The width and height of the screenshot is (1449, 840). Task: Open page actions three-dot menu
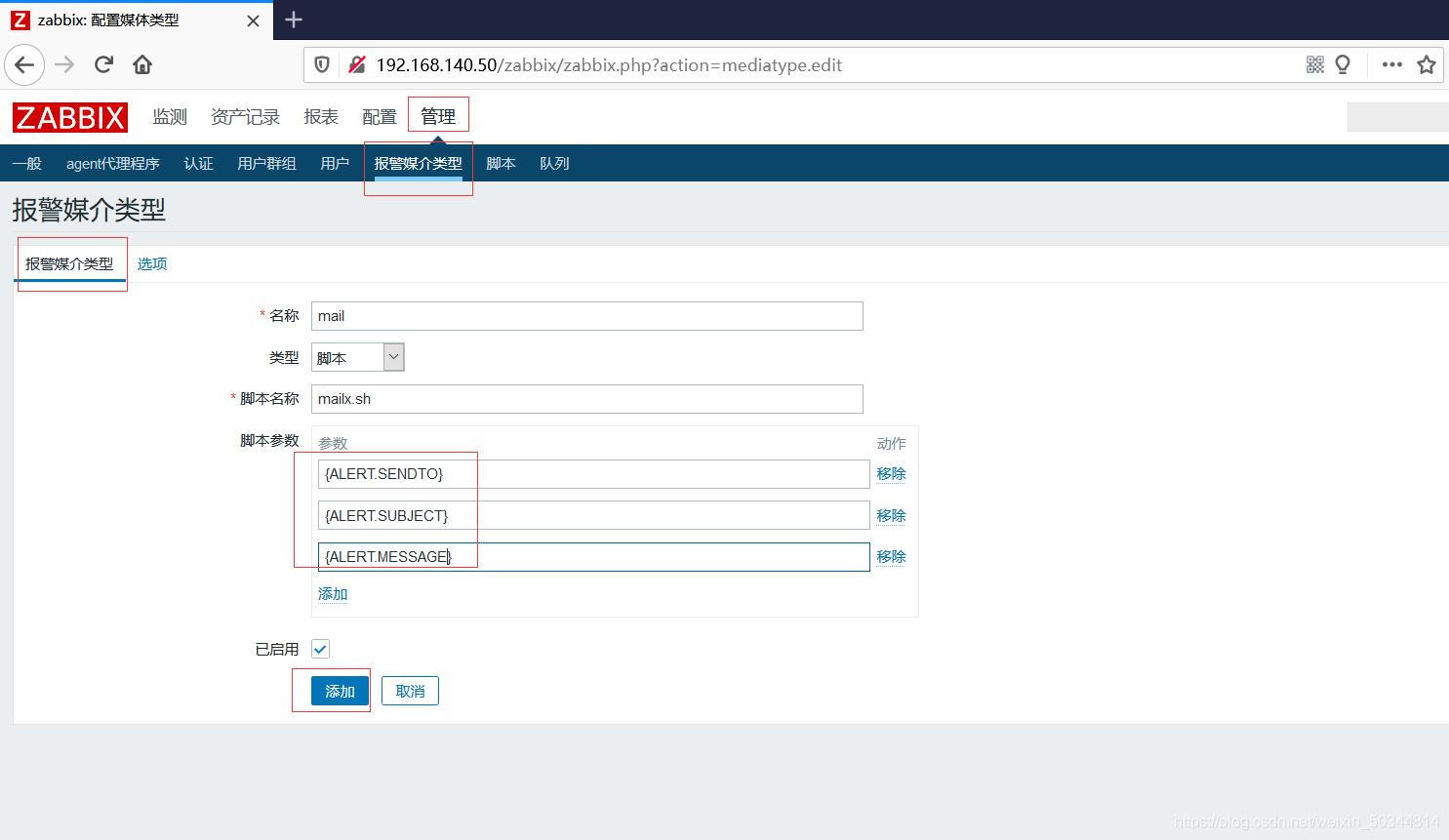(1392, 64)
